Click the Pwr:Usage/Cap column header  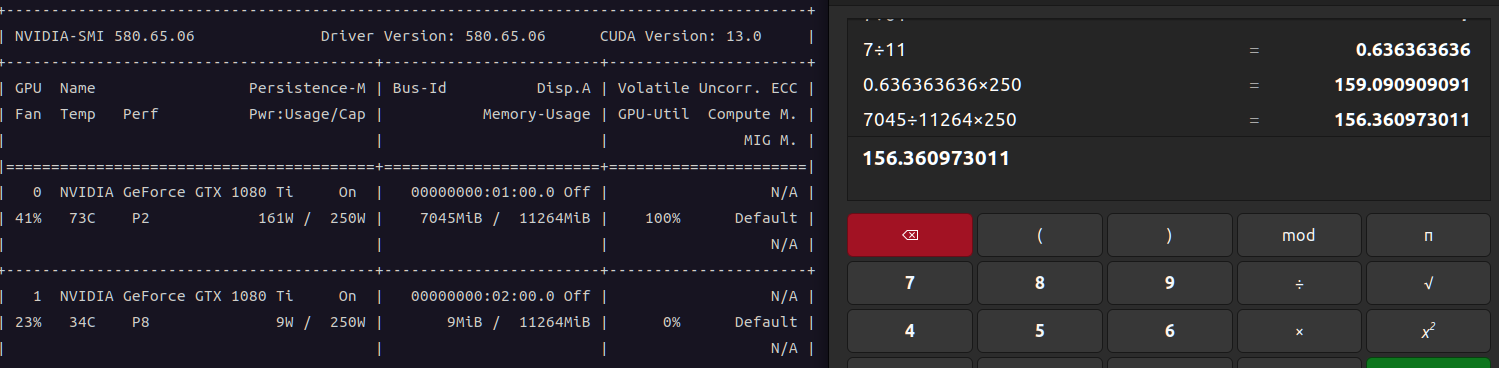(x=307, y=114)
